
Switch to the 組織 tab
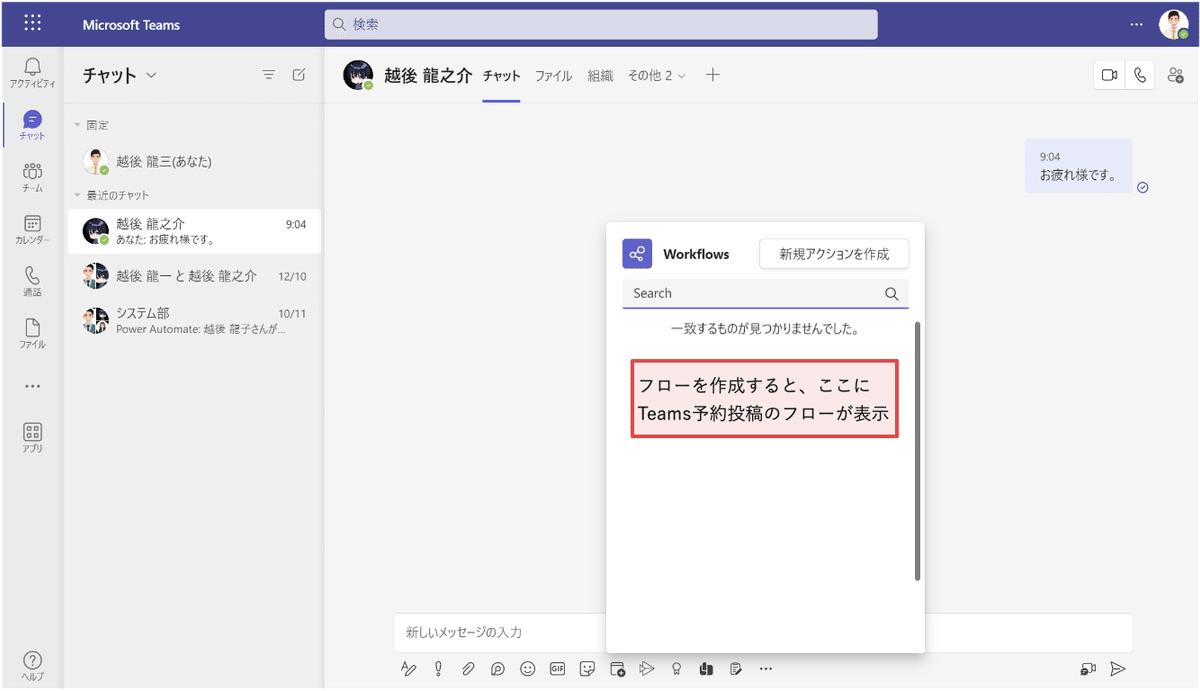tap(600, 75)
